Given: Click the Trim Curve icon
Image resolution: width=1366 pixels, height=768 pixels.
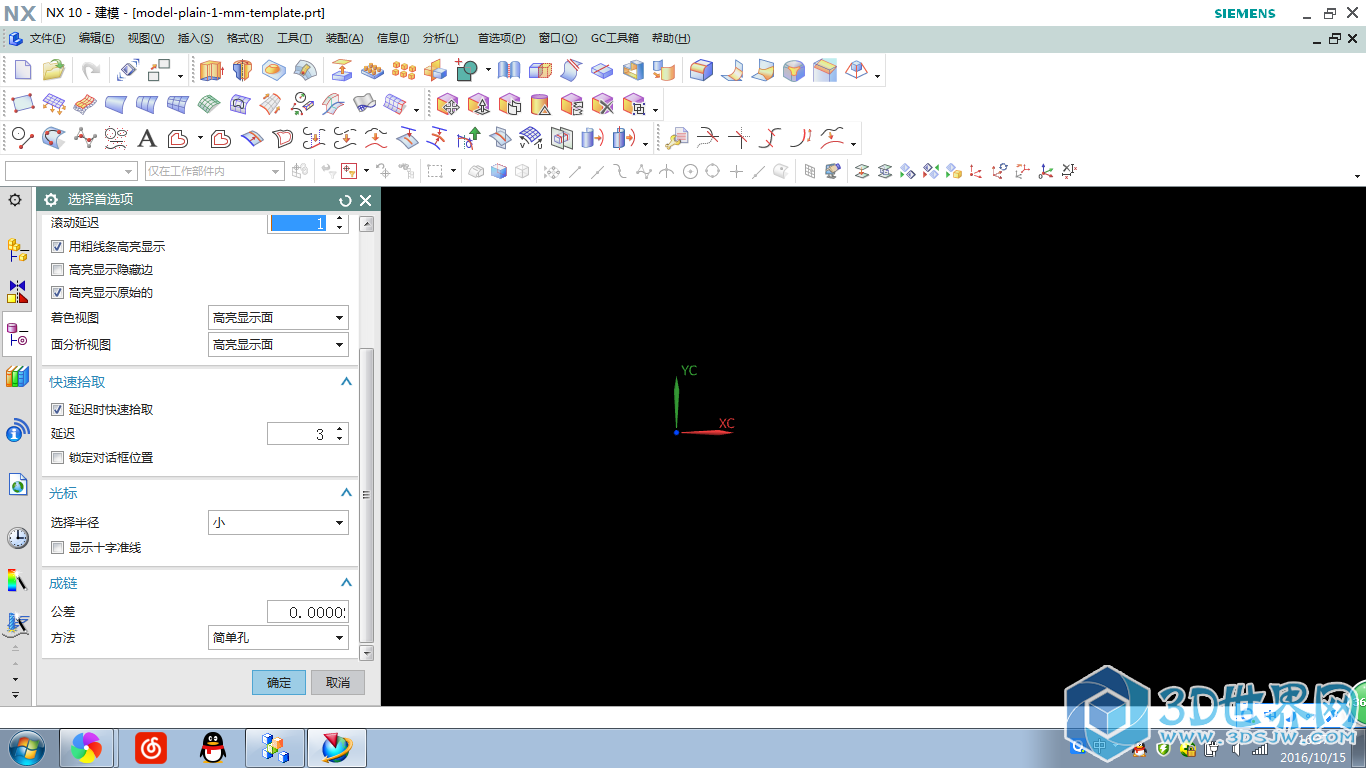Looking at the screenshot, I should (708, 138).
